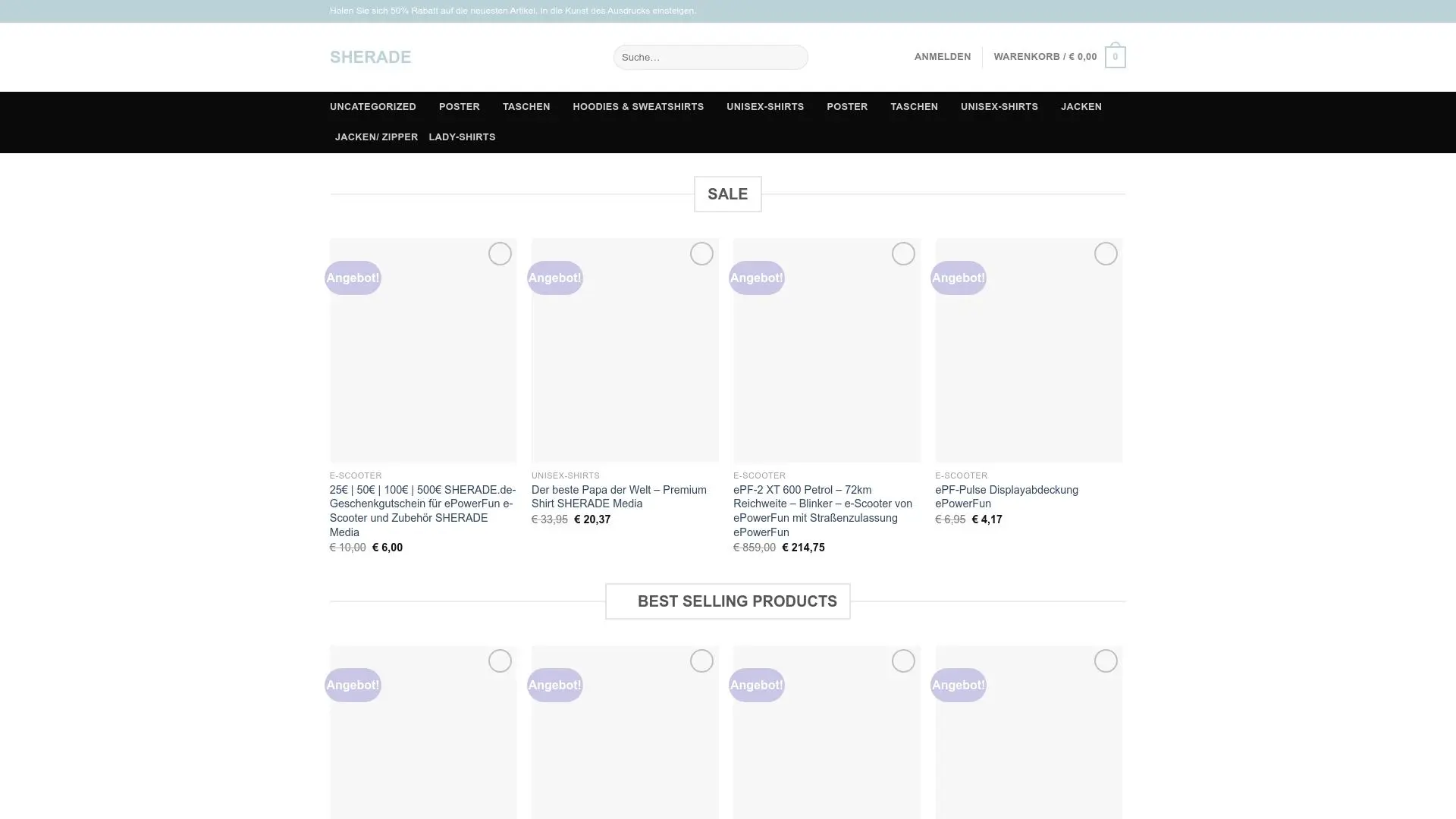Screen dimensions: 1456x819
Task: Click wishlist icon on fourth best-selling product
Action: coord(1106,661)
